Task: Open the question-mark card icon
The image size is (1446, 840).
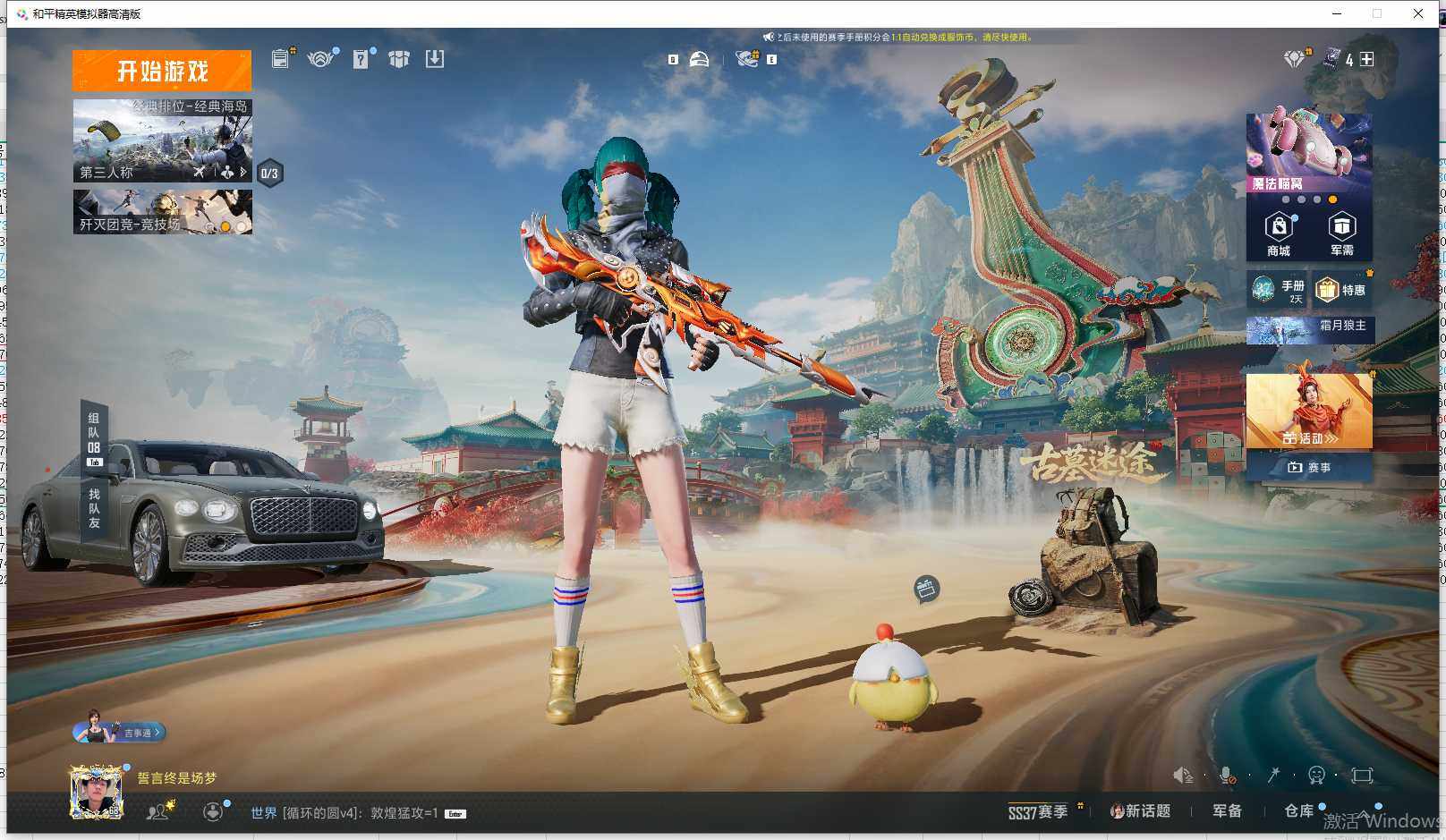Action: click(x=361, y=59)
